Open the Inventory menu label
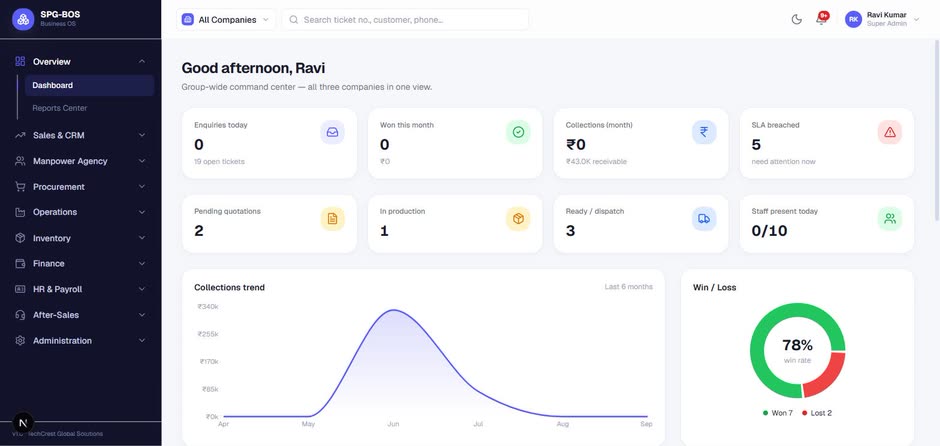Image resolution: width=940 pixels, height=446 pixels. [x=52, y=238]
